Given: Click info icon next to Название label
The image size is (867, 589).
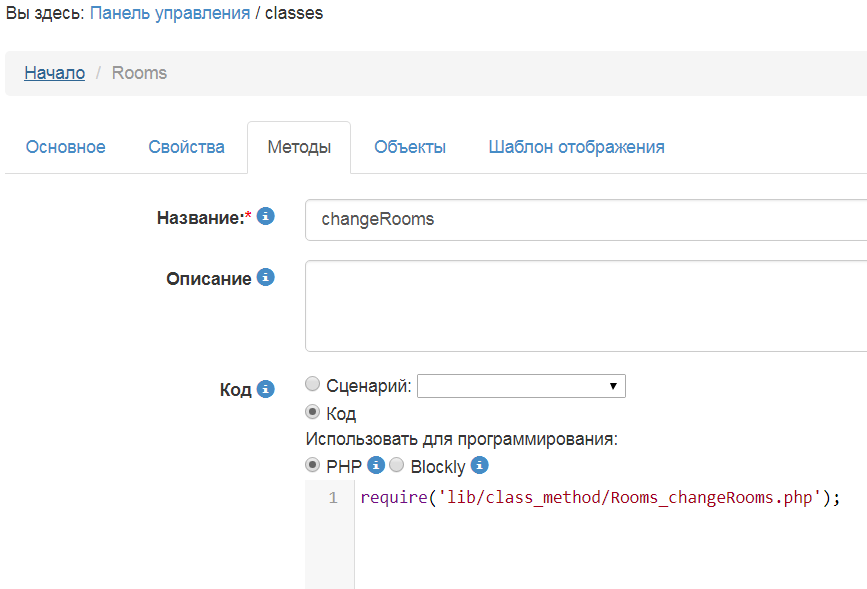Looking at the screenshot, I should [x=266, y=216].
